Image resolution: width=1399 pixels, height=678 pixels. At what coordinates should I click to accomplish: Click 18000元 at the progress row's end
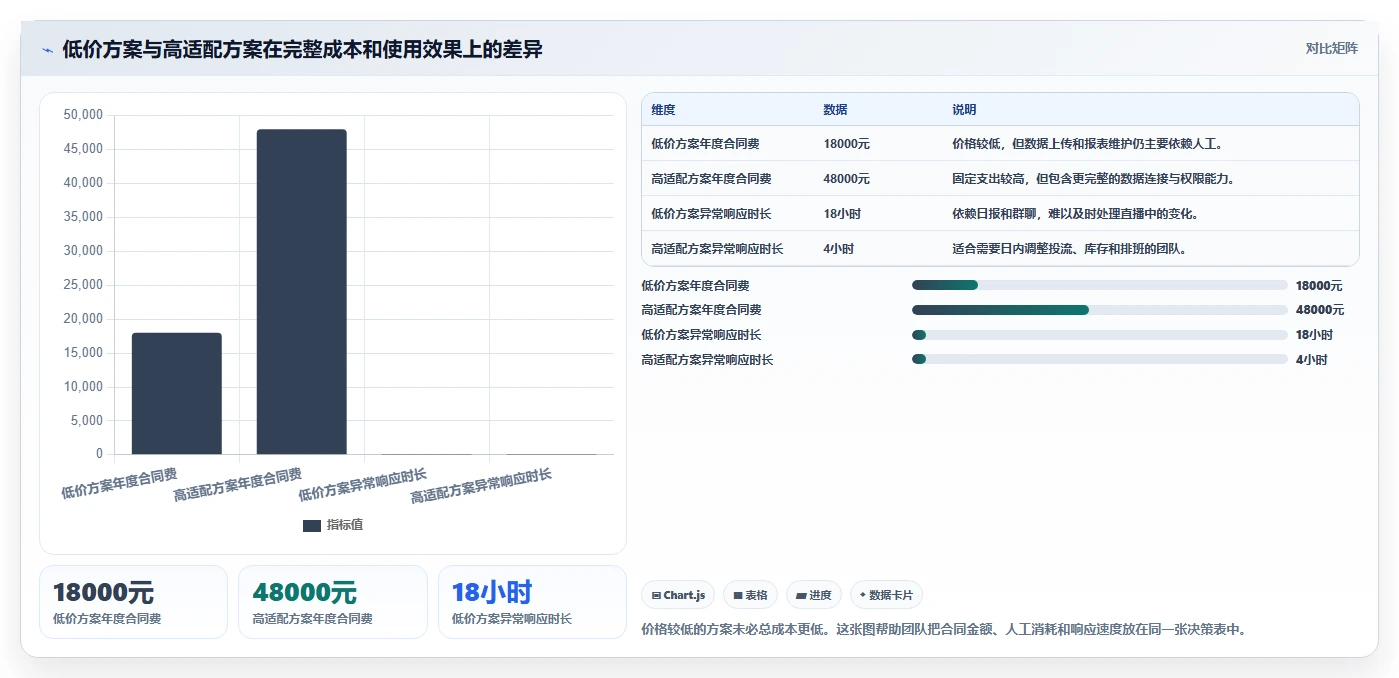tap(1320, 285)
